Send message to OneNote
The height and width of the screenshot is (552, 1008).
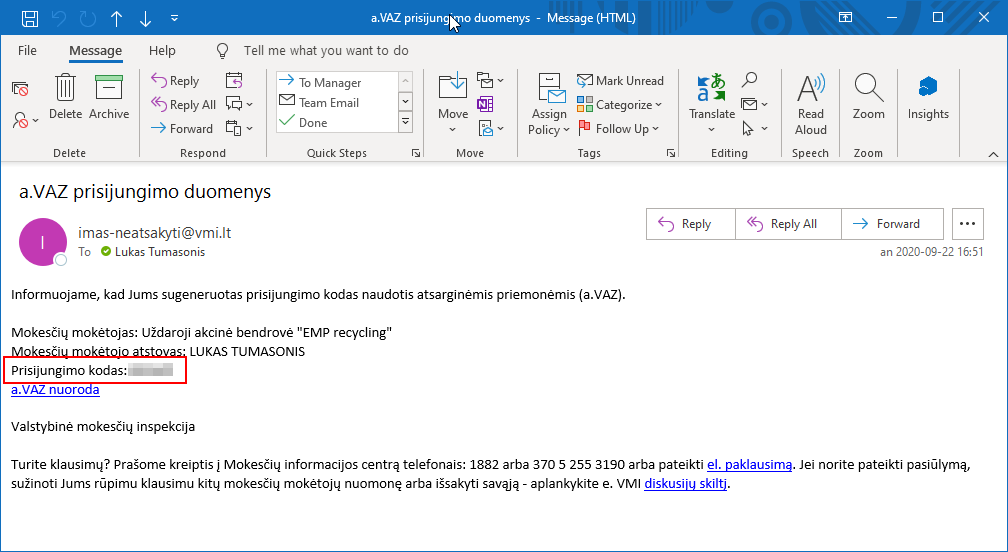pos(485,104)
